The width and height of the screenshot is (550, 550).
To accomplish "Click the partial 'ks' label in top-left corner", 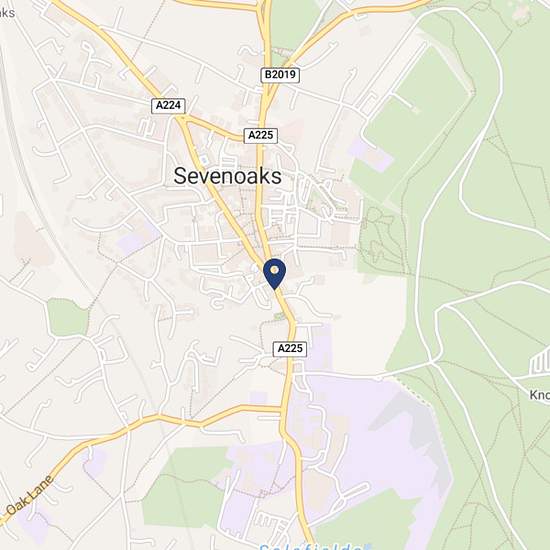I will pyautogui.click(x=7, y=13).
